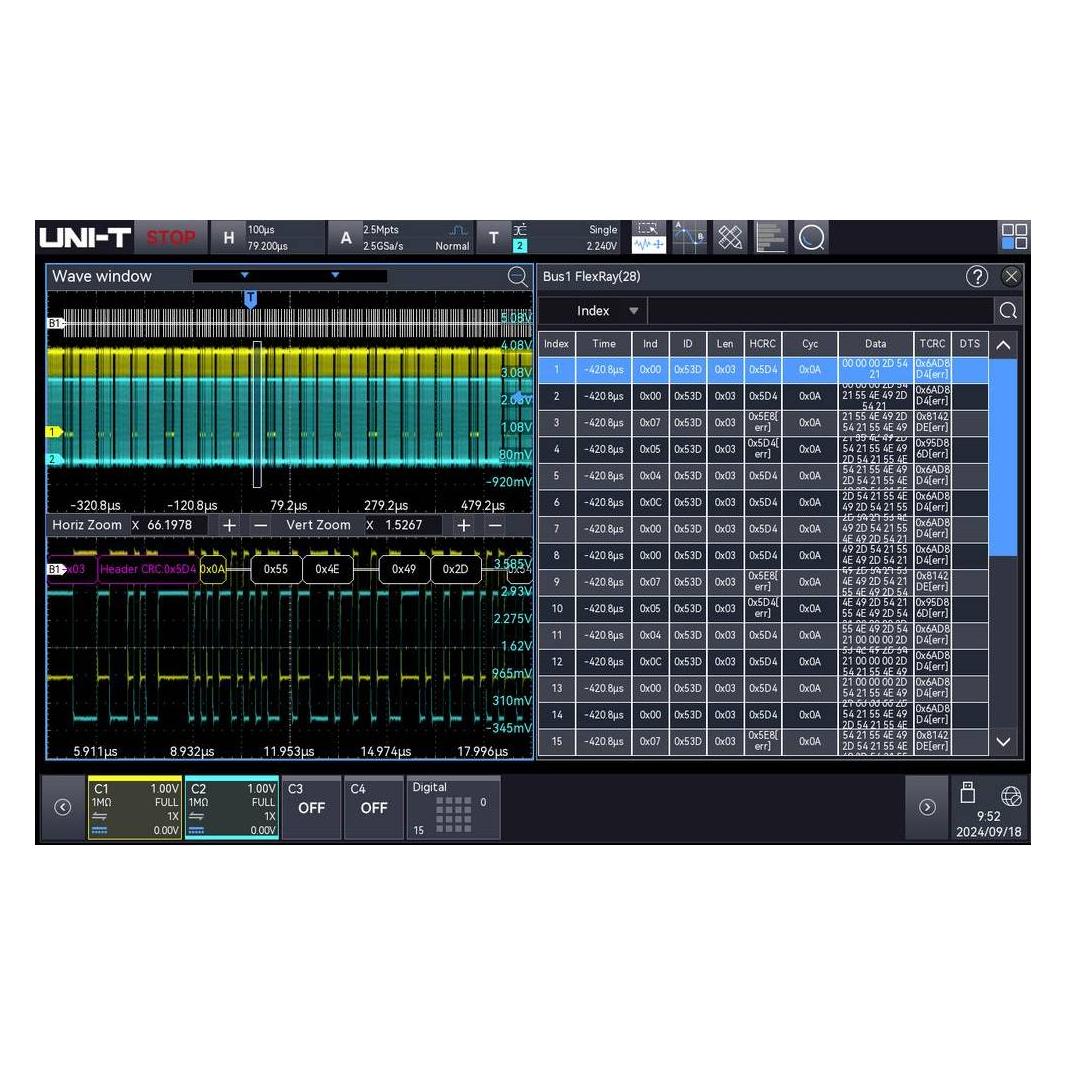This screenshot has width=1066, height=1066.
Task: Click the network globe status icon
Action: pos(1011,795)
